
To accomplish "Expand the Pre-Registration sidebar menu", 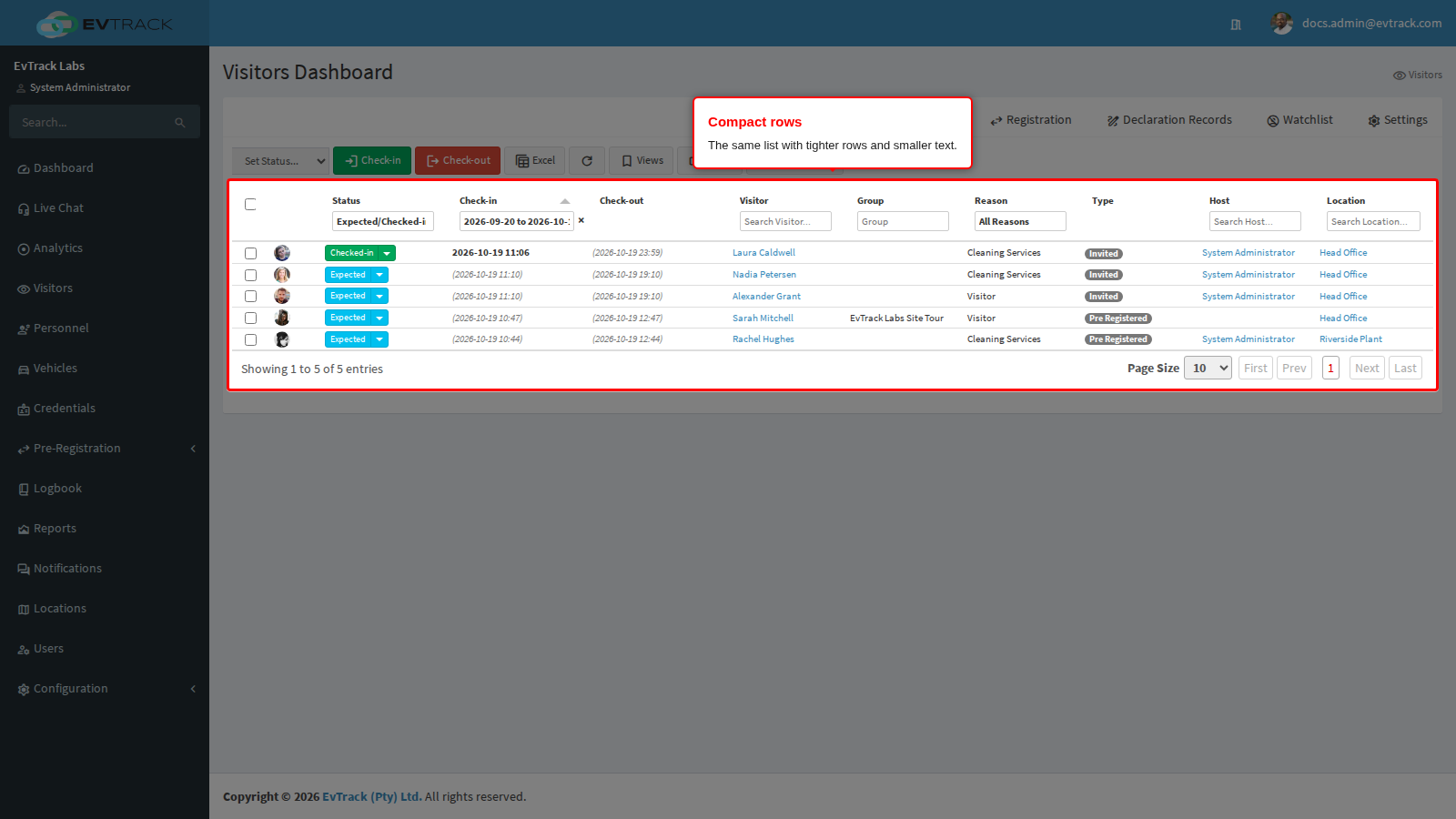I will click(105, 449).
